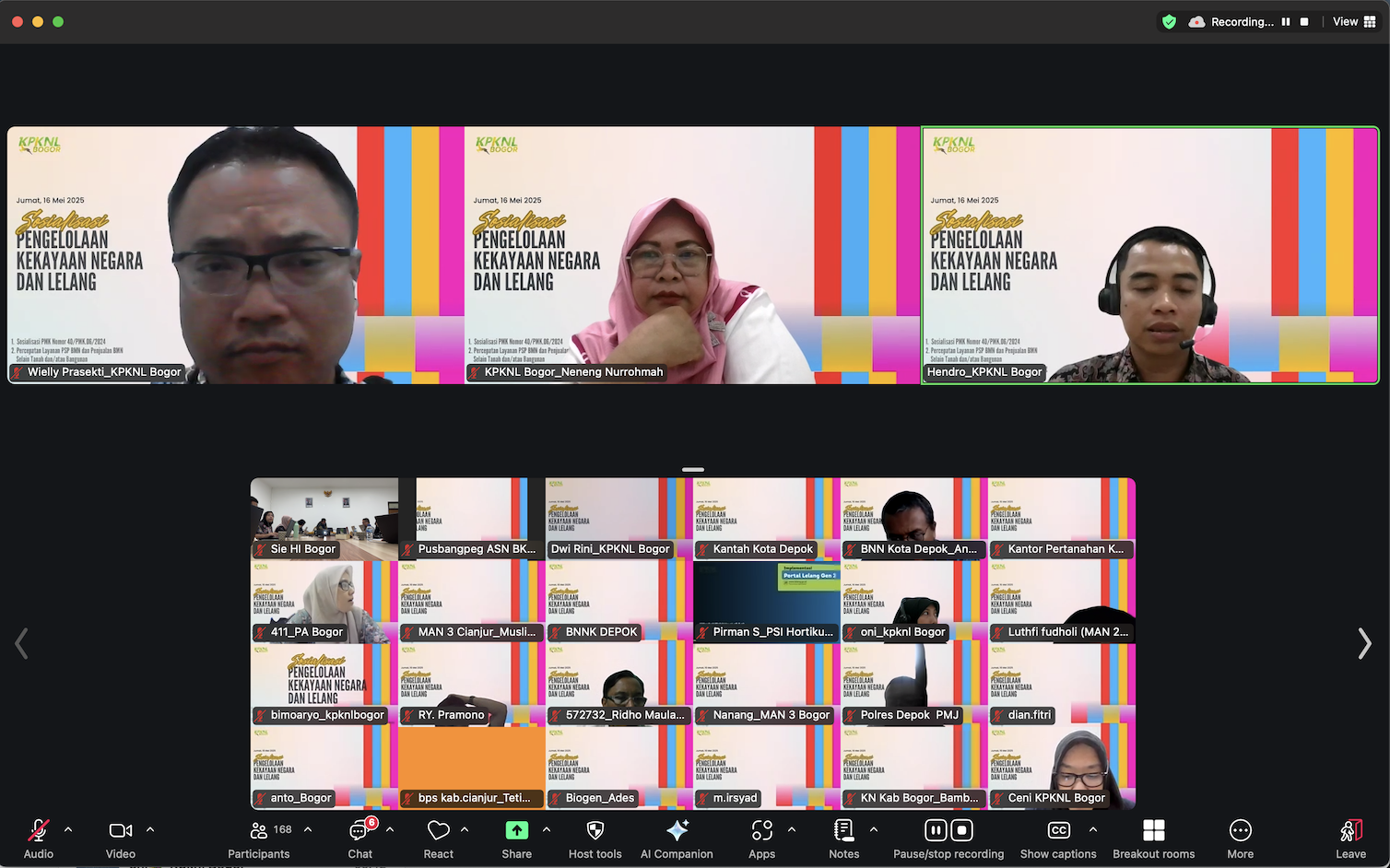Click the green Share screen icon
Viewport: 1390px width, 868px height.
pos(516,831)
